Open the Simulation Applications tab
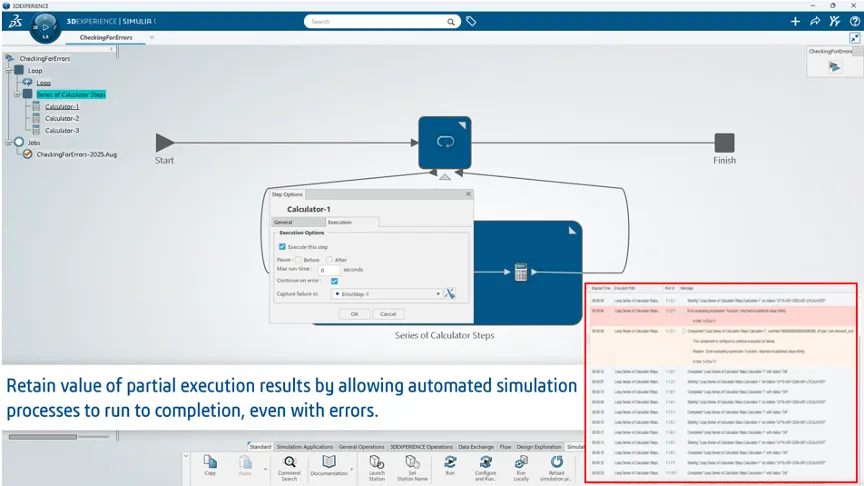Image resolution: width=864 pixels, height=486 pixels. tap(305, 446)
